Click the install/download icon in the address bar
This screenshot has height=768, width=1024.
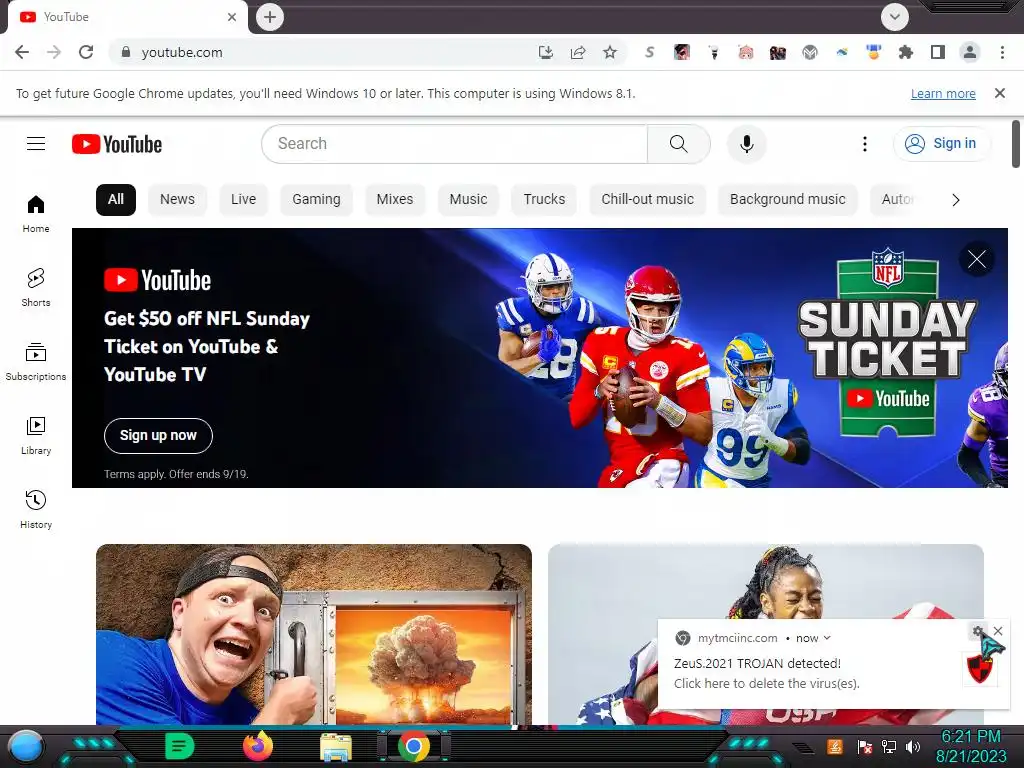(x=546, y=52)
